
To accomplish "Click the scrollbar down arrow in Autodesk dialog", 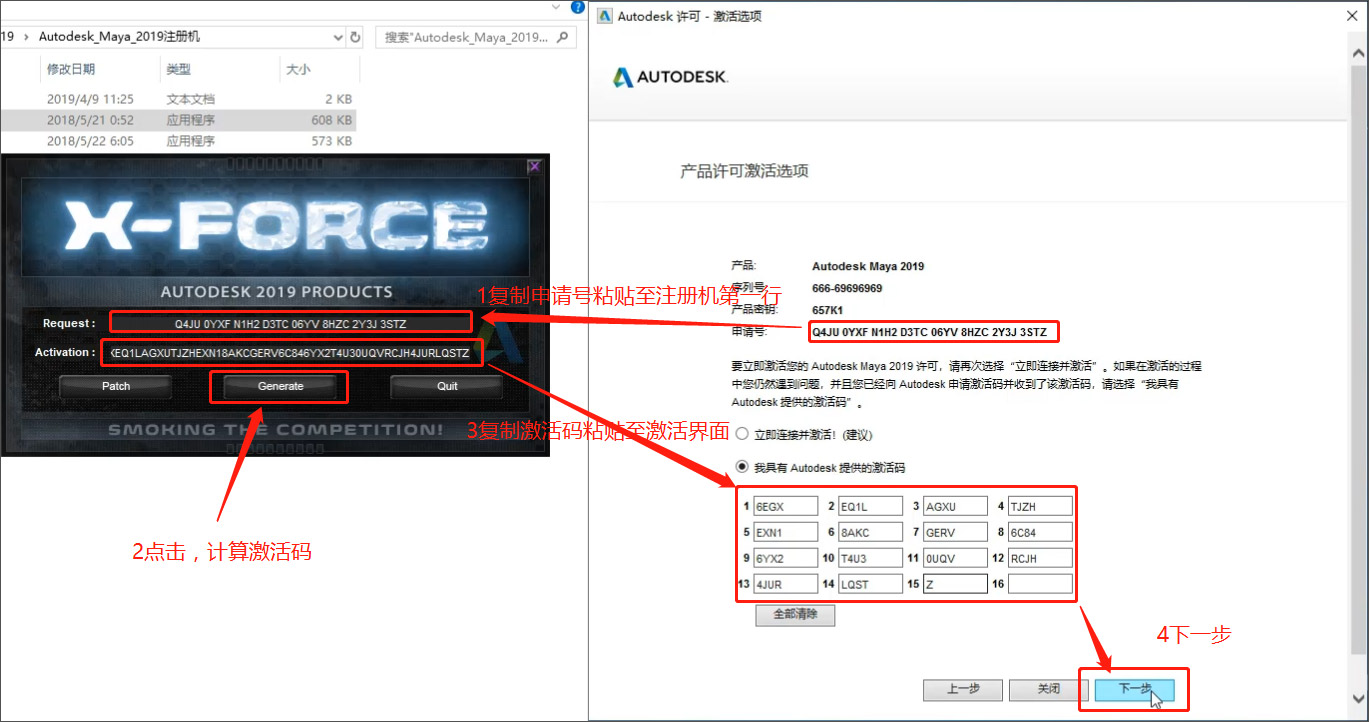I will click(1359, 698).
